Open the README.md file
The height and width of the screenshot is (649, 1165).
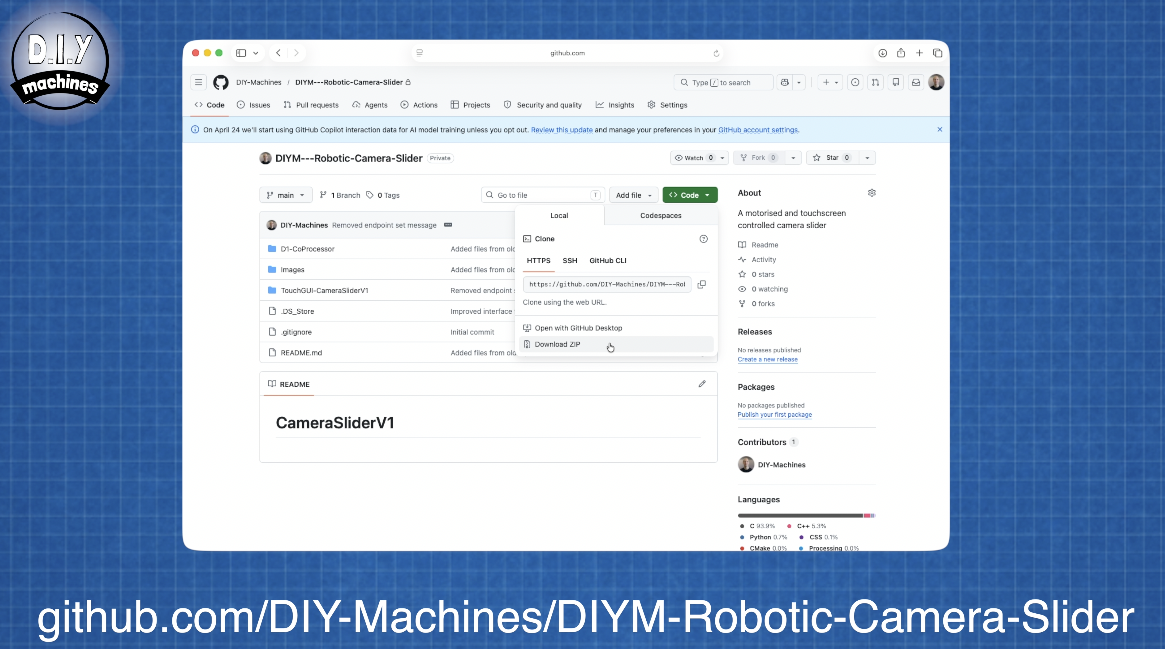[302, 353]
